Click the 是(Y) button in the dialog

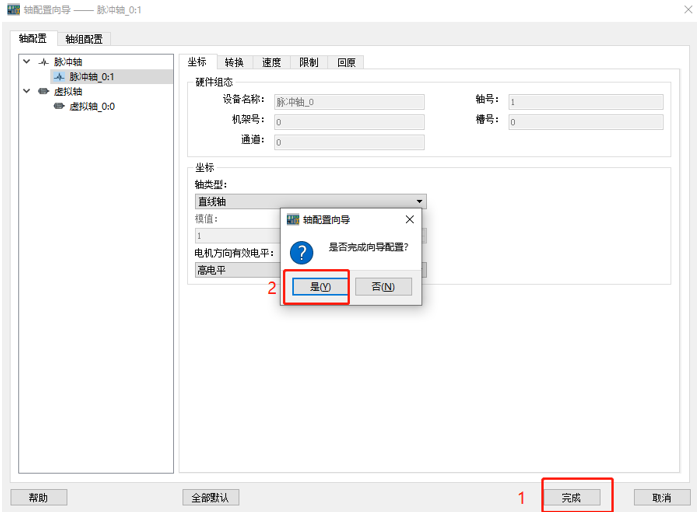[x=320, y=287]
